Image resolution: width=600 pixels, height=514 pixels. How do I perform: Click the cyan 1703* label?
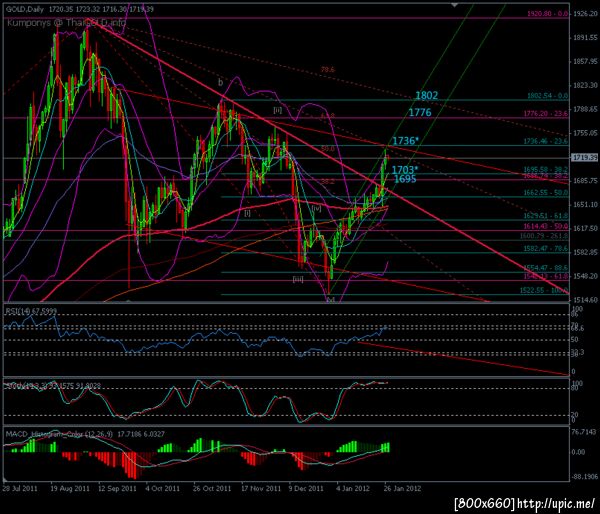coord(405,170)
